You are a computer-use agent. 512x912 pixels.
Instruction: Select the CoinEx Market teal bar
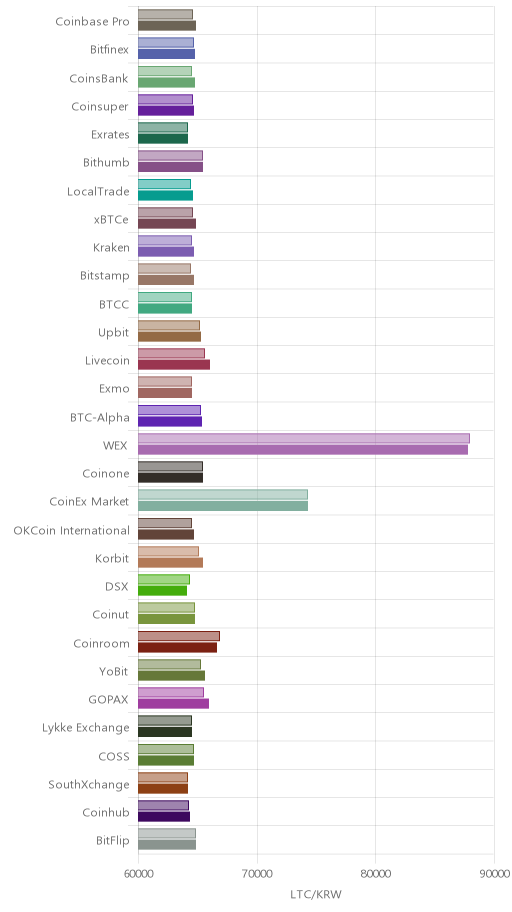click(x=223, y=500)
